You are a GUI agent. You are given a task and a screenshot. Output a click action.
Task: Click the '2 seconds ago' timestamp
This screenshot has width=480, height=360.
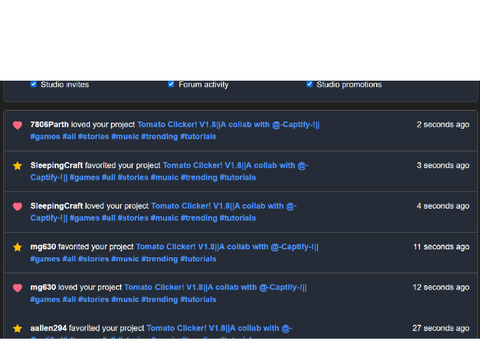[x=443, y=125]
